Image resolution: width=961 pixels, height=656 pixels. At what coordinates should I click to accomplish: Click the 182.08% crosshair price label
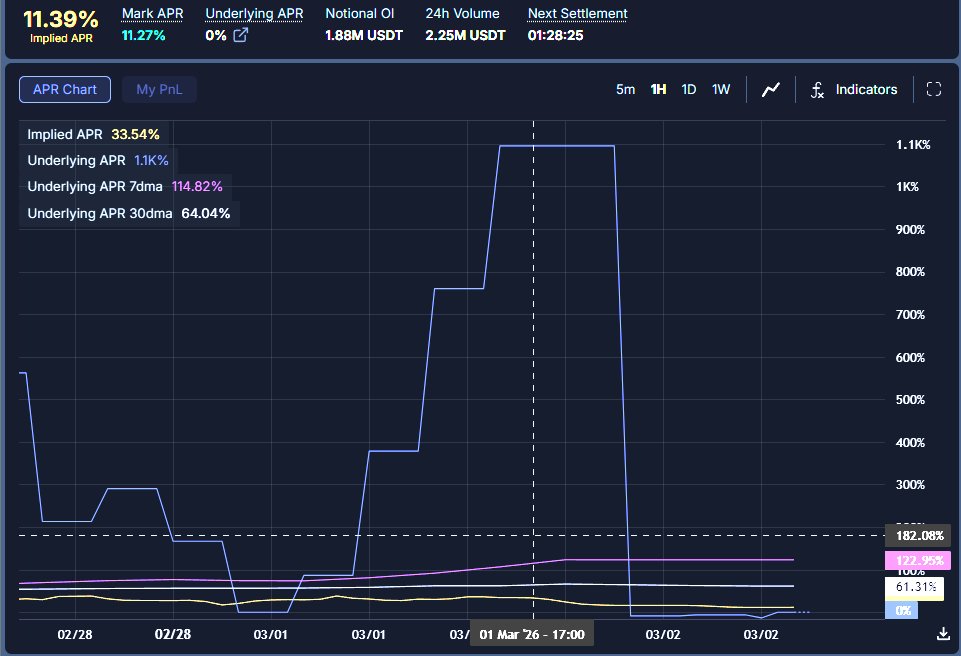point(917,536)
